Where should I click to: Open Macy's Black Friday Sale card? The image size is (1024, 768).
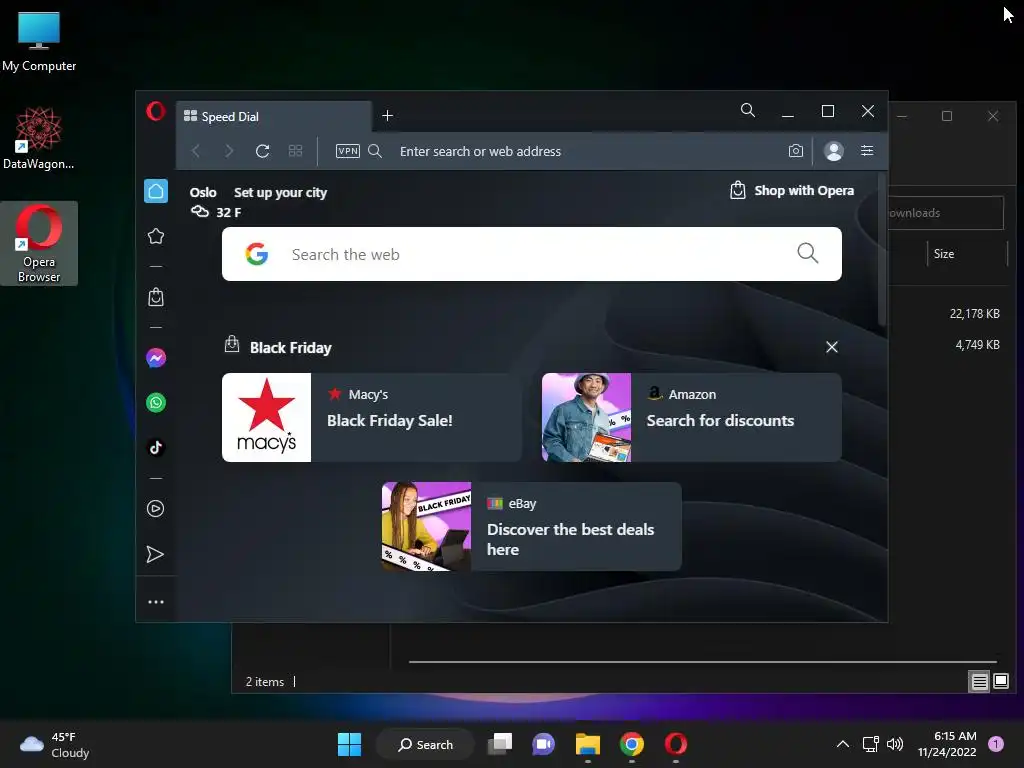coord(372,417)
